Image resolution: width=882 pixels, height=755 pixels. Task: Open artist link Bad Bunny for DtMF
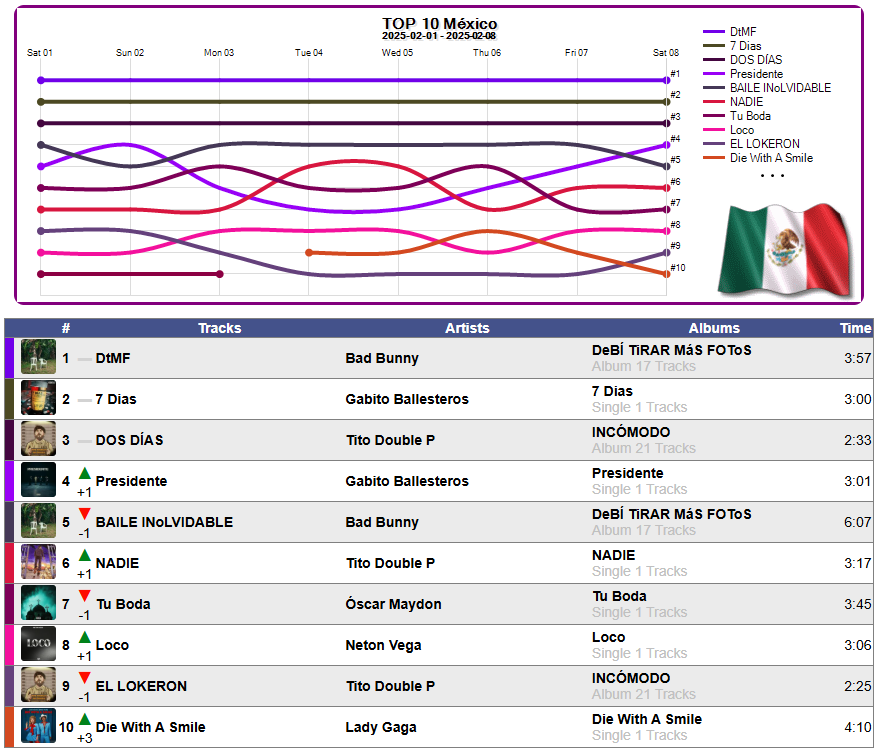coord(382,358)
